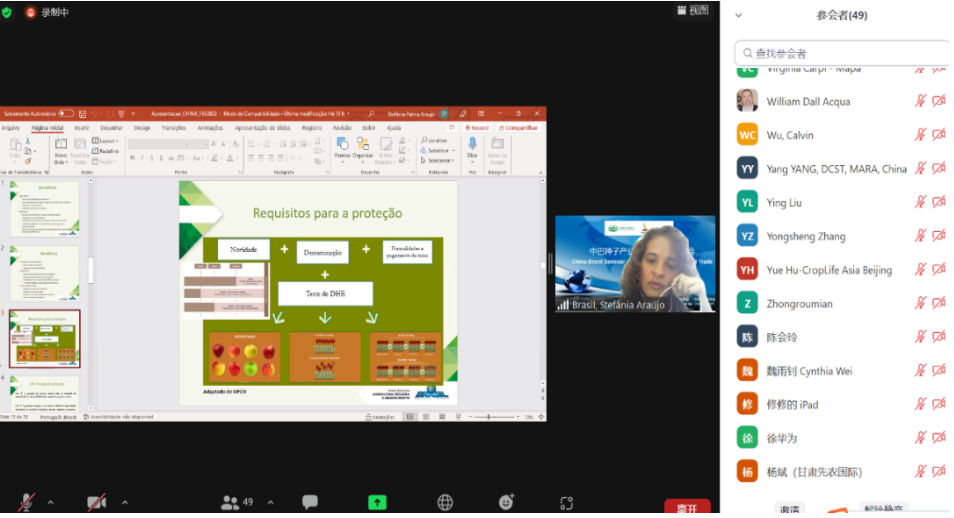
Task: Open the interpretation globe icon
Action: [445, 502]
